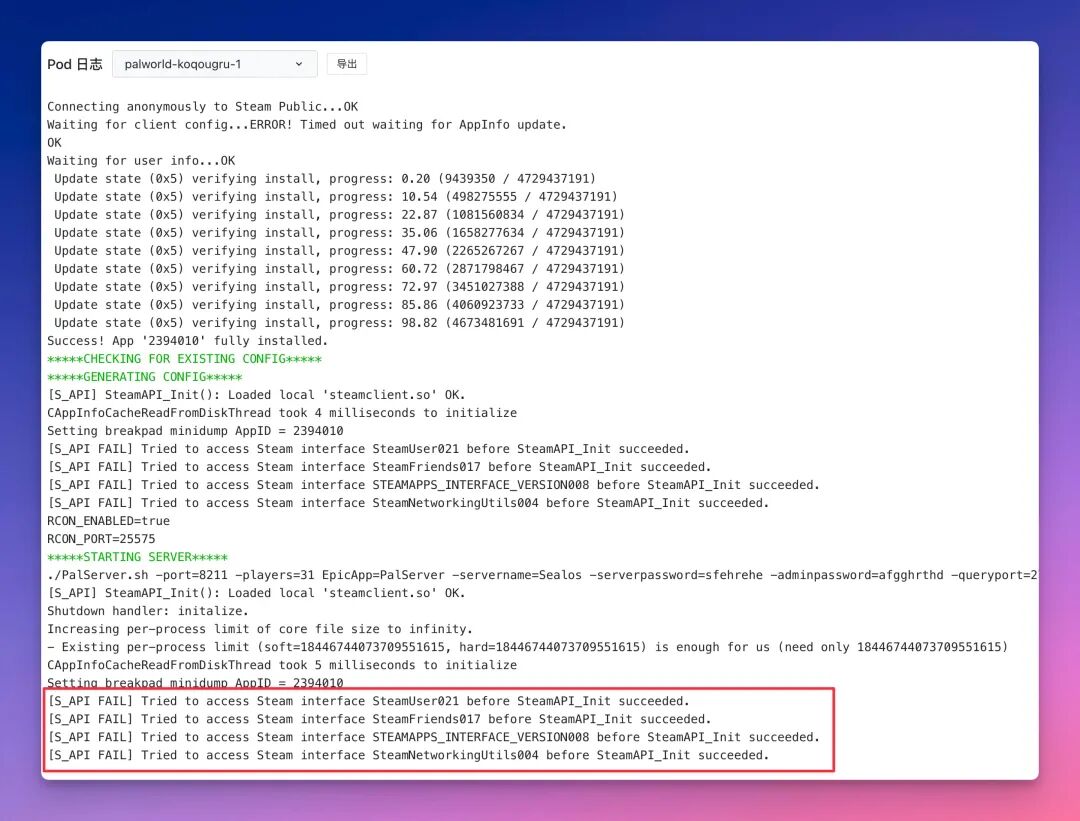Click the 导出 export button
The image size is (1080, 821).
point(346,64)
